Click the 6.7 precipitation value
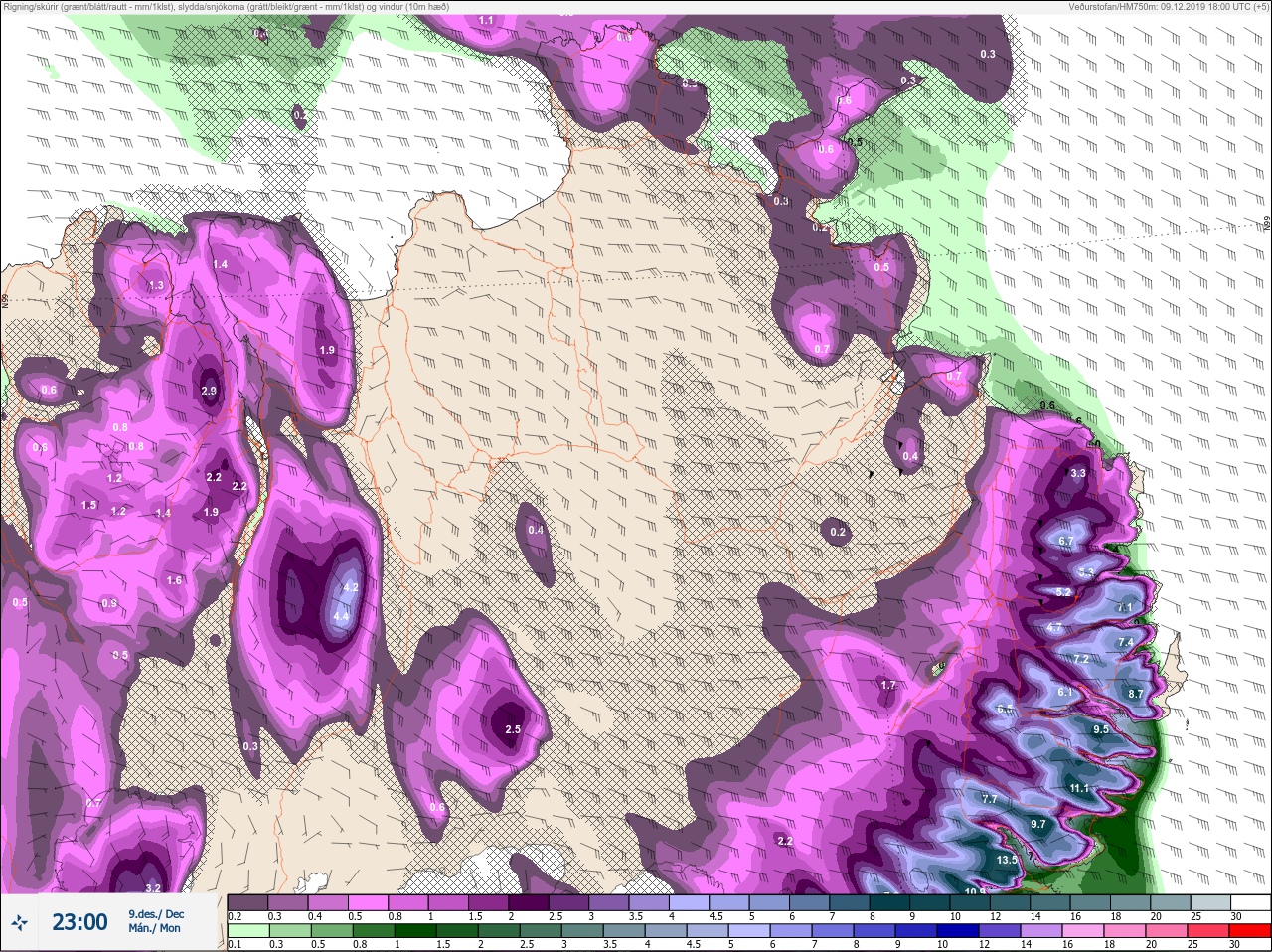 coord(1066,541)
